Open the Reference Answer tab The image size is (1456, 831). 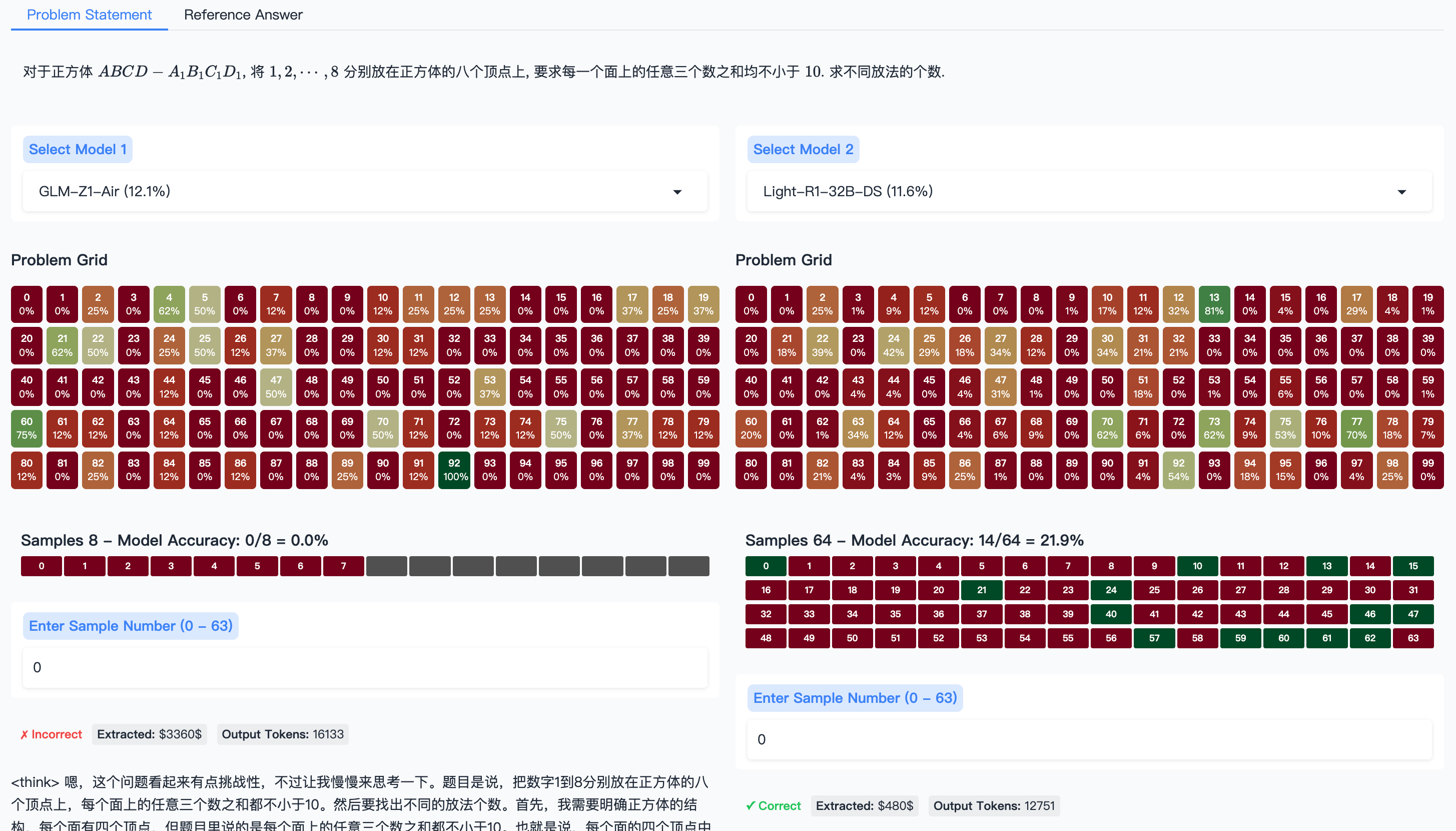point(243,15)
